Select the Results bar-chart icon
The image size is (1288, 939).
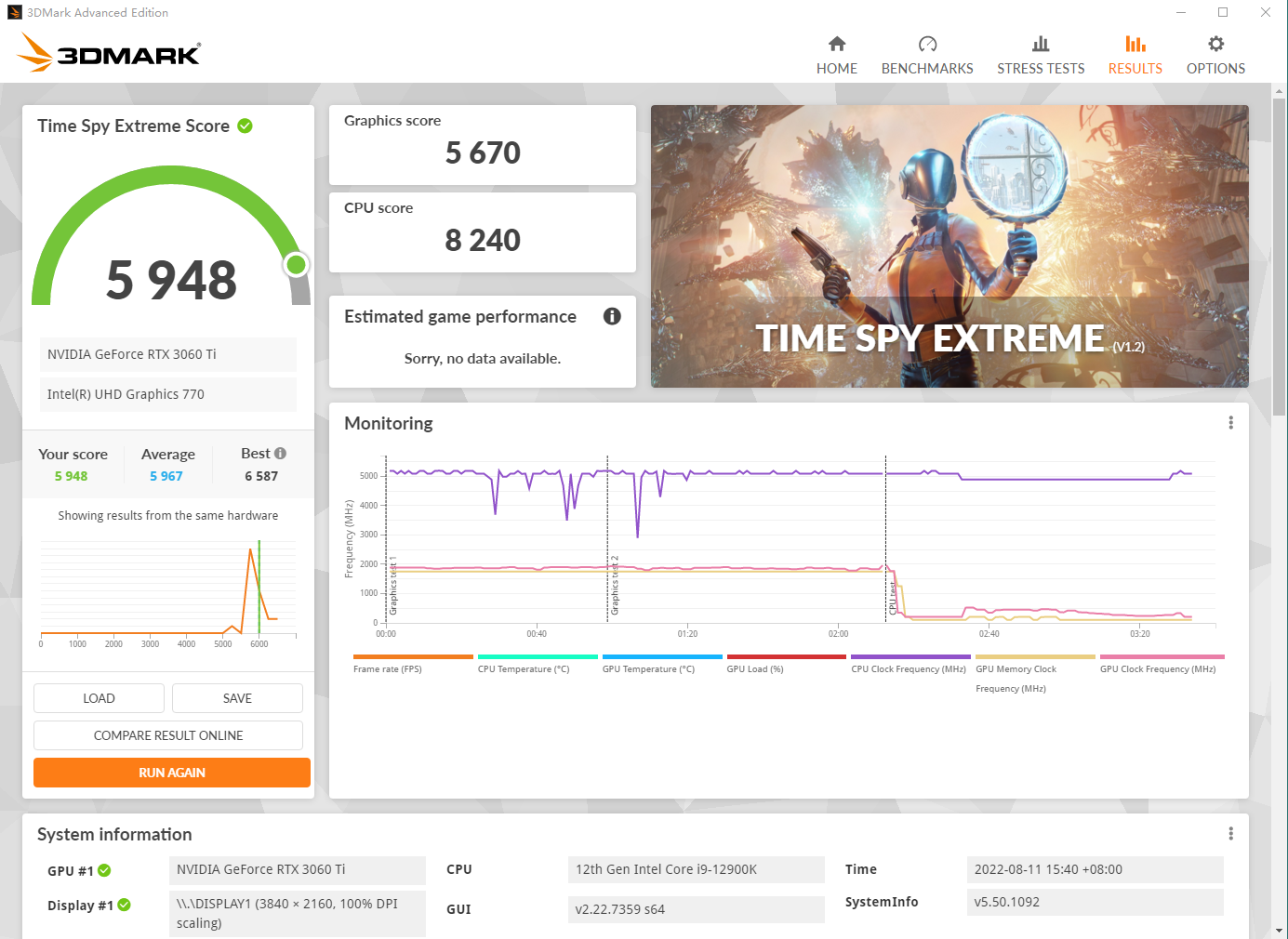[x=1135, y=43]
